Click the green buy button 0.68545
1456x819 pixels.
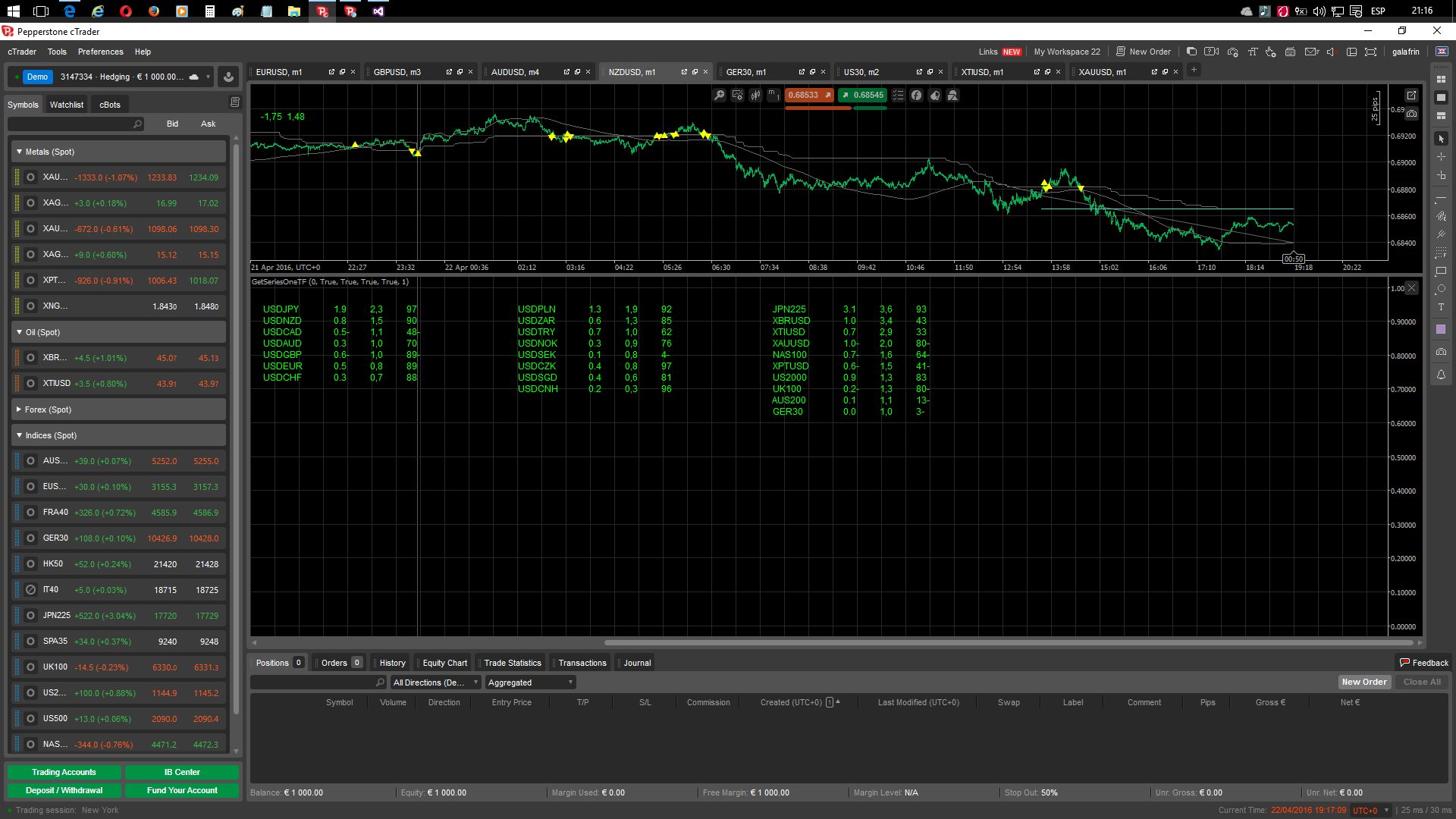click(862, 95)
